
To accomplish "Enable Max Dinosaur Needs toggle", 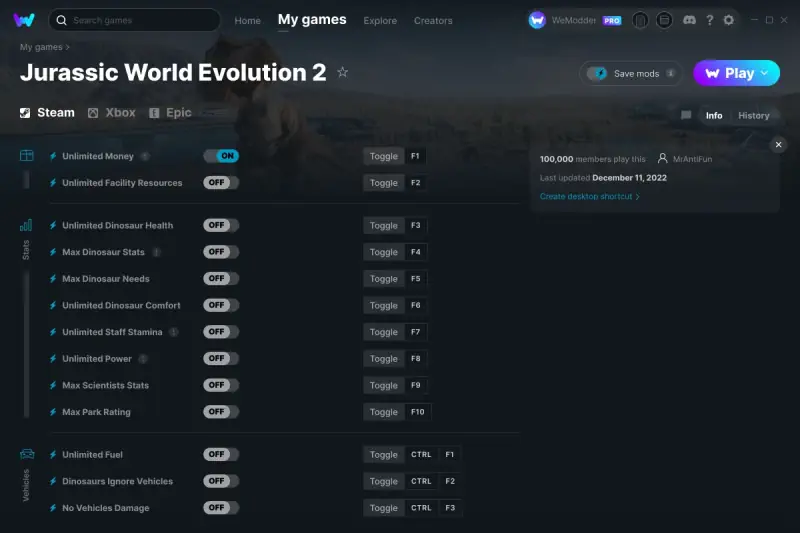I will pyautogui.click(x=221, y=278).
